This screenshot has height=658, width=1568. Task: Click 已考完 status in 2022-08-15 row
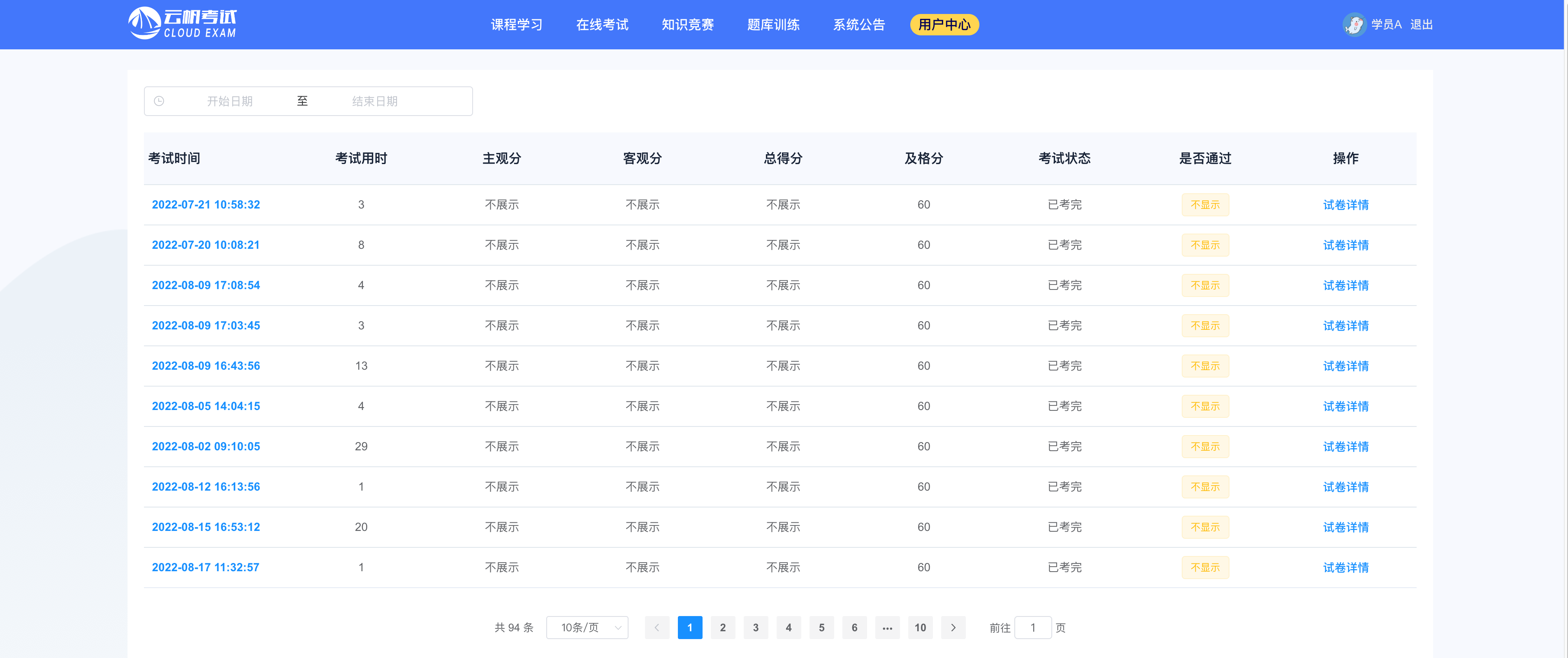tap(1065, 527)
